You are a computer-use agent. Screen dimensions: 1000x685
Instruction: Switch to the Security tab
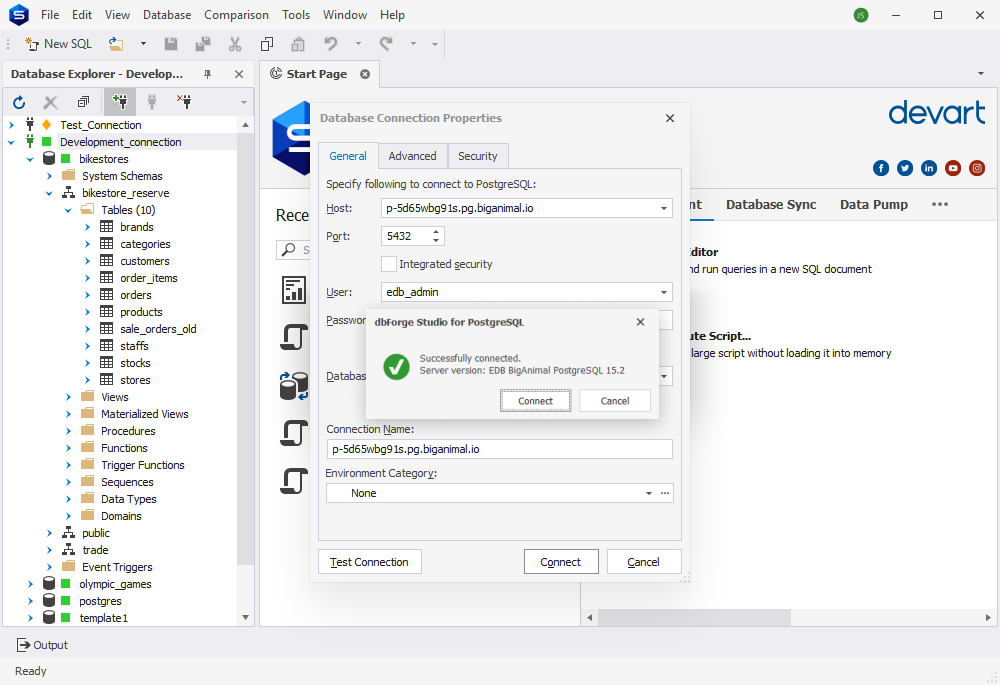click(478, 156)
